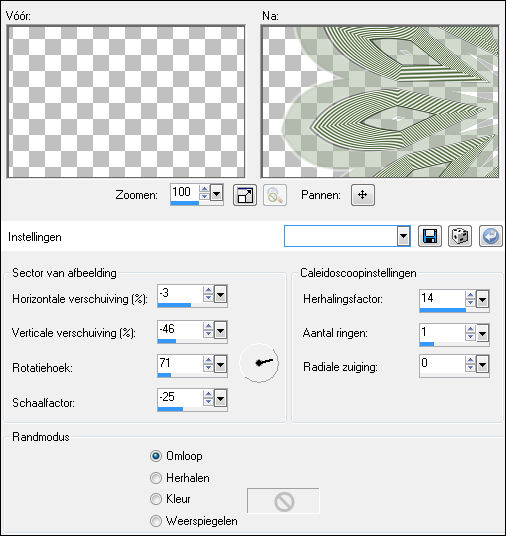The height and width of the screenshot is (536, 506).
Task: Click the zoom magnifier preview icon
Action: 275,195
